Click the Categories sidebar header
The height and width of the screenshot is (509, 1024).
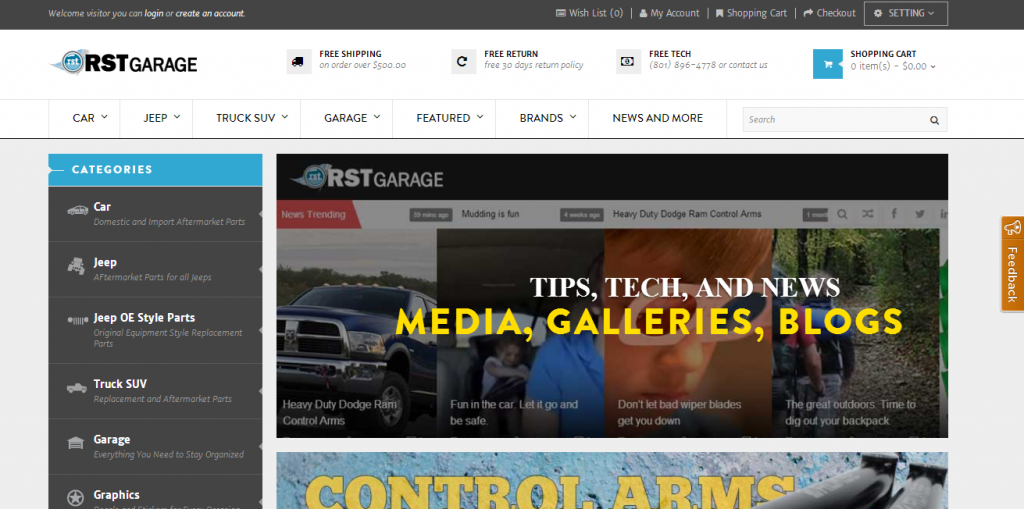155,170
